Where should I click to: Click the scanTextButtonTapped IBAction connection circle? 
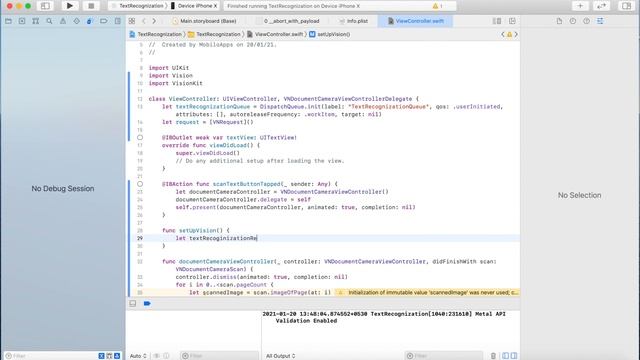click(140, 184)
